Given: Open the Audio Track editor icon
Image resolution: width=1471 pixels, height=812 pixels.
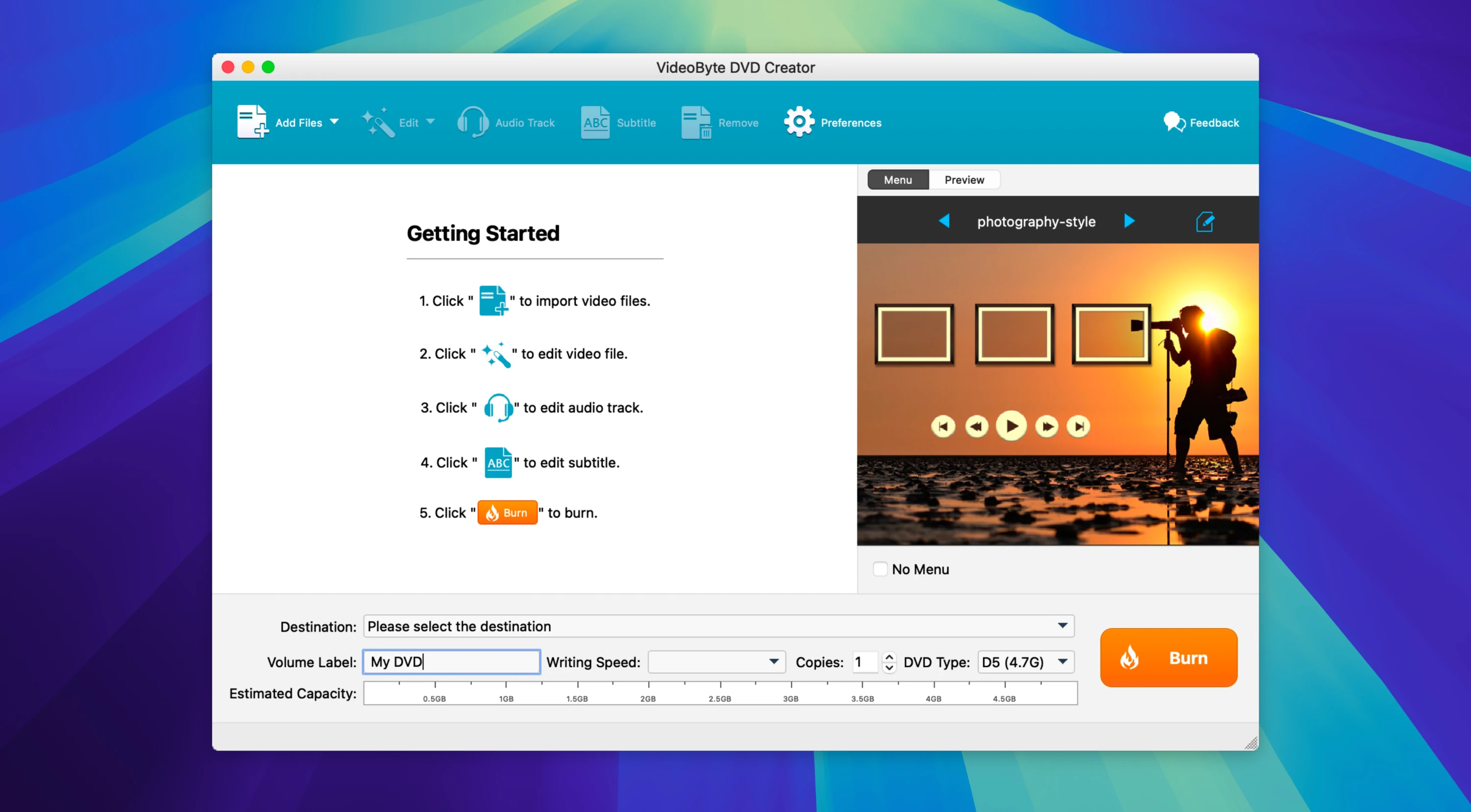Looking at the screenshot, I should point(472,122).
